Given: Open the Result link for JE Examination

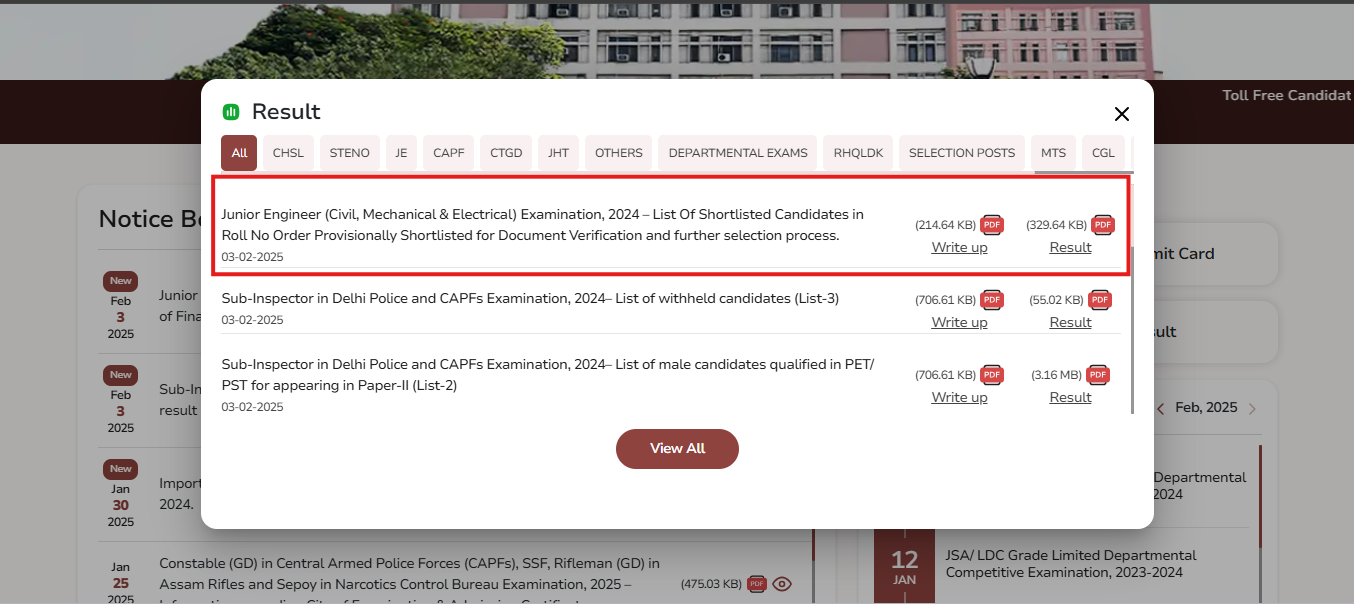Looking at the screenshot, I should 1070,247.
